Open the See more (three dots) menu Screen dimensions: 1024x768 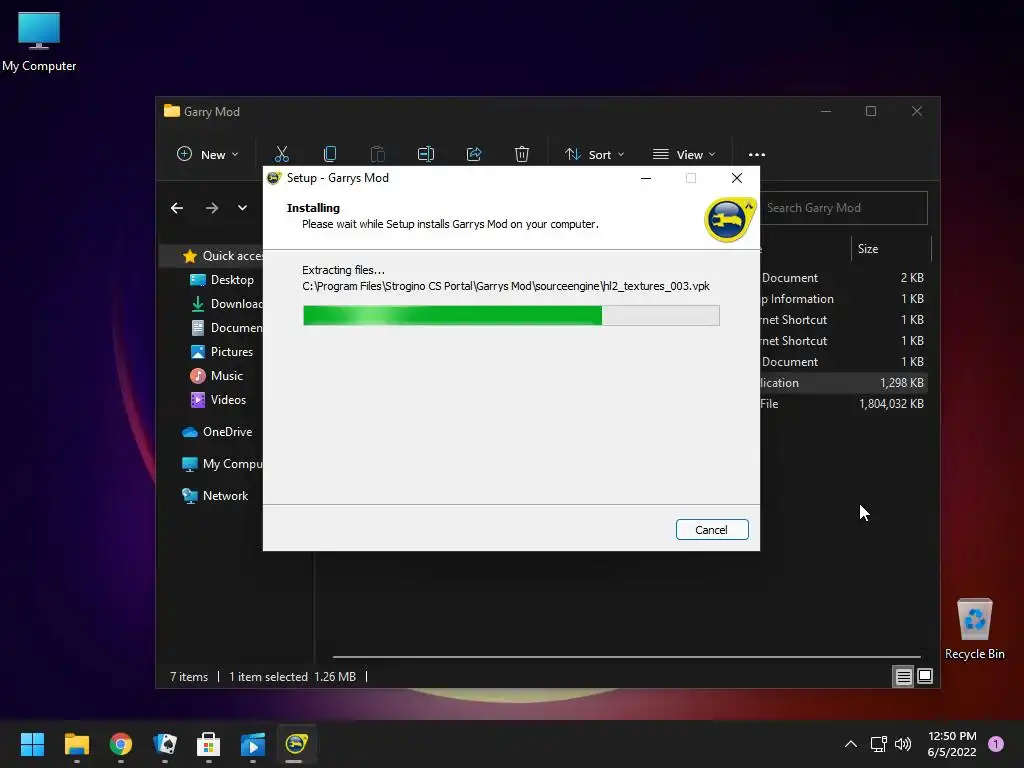point(757,155)
